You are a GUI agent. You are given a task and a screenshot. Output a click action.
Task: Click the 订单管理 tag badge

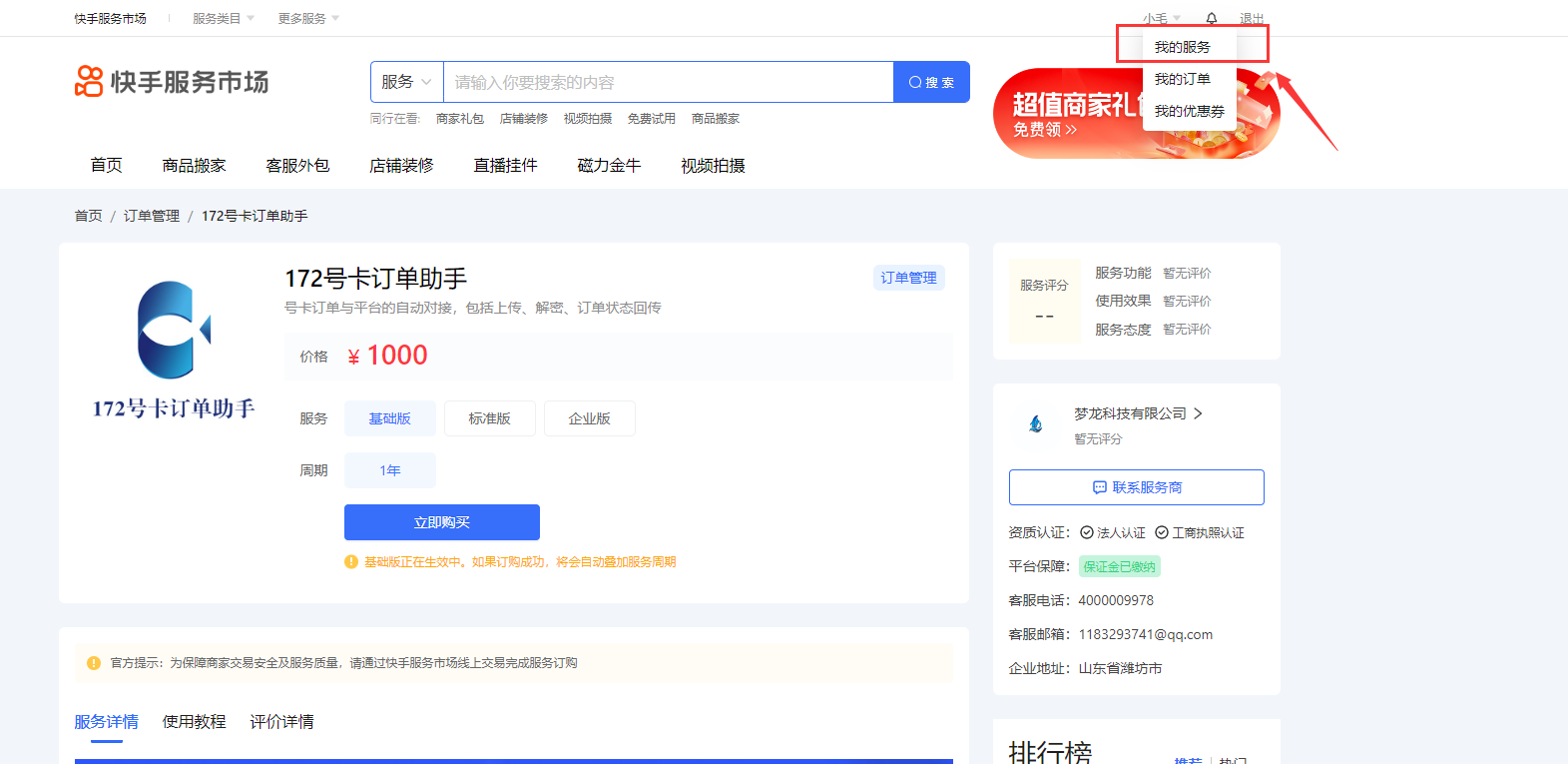pos(908,278)
